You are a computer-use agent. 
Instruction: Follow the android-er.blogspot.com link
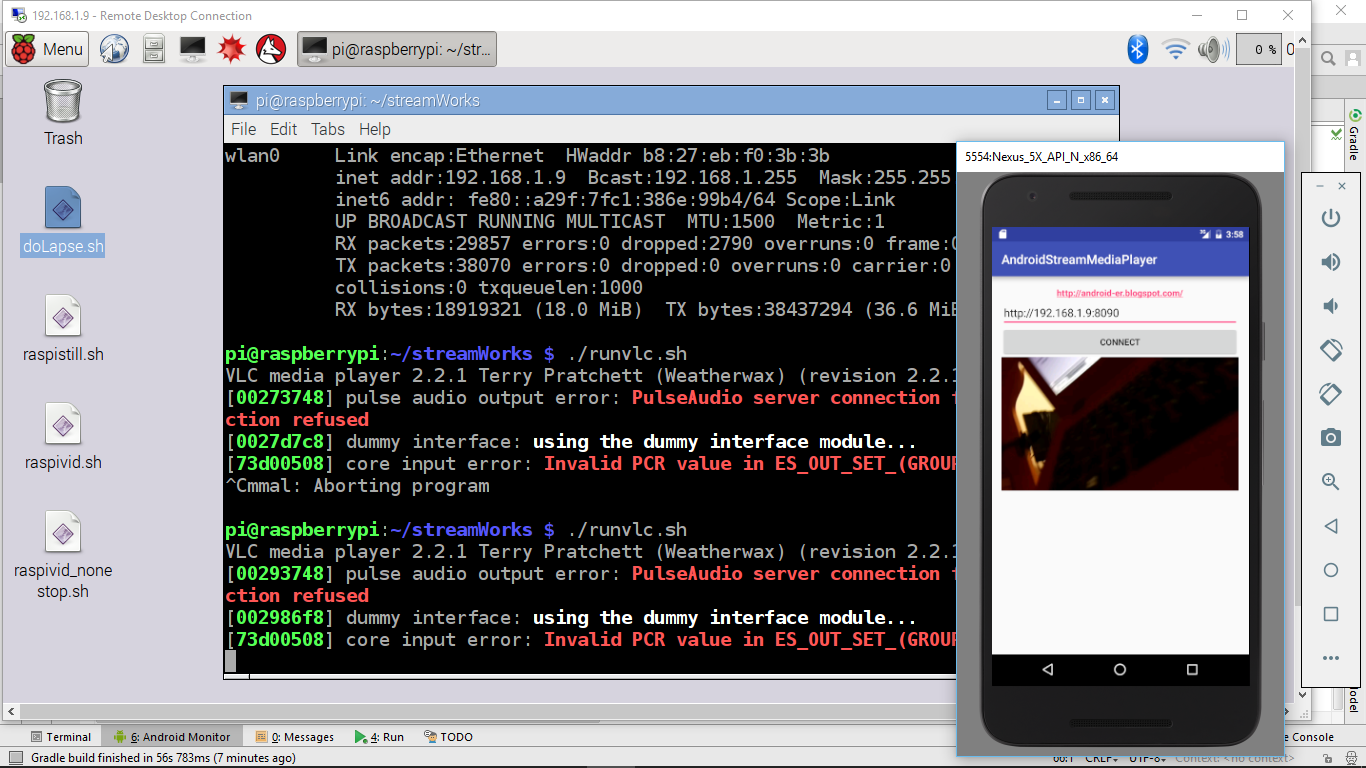pyautogui.click(x=1119, y=291)
